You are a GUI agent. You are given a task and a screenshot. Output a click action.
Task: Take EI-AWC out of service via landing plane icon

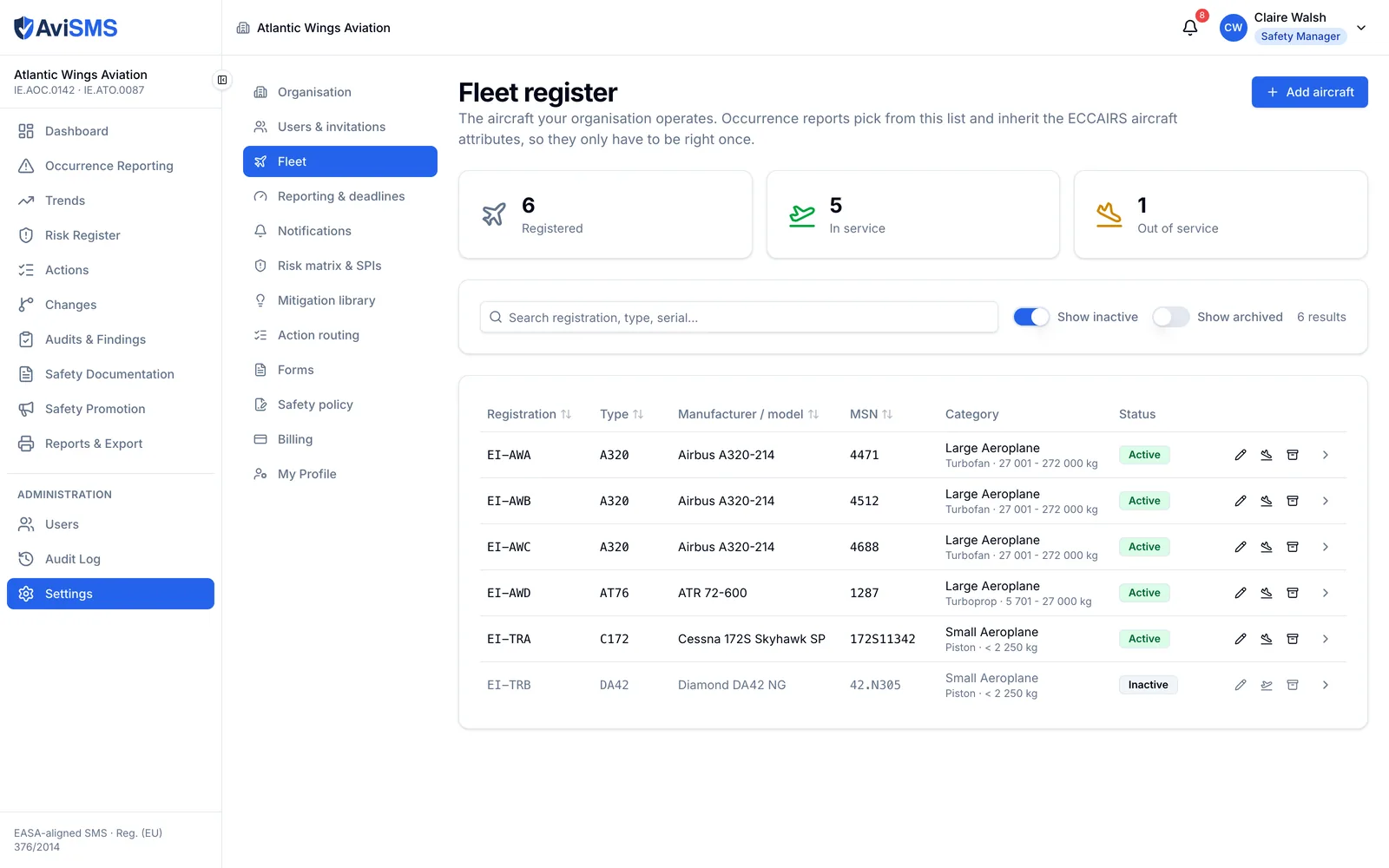[1267, 547]
